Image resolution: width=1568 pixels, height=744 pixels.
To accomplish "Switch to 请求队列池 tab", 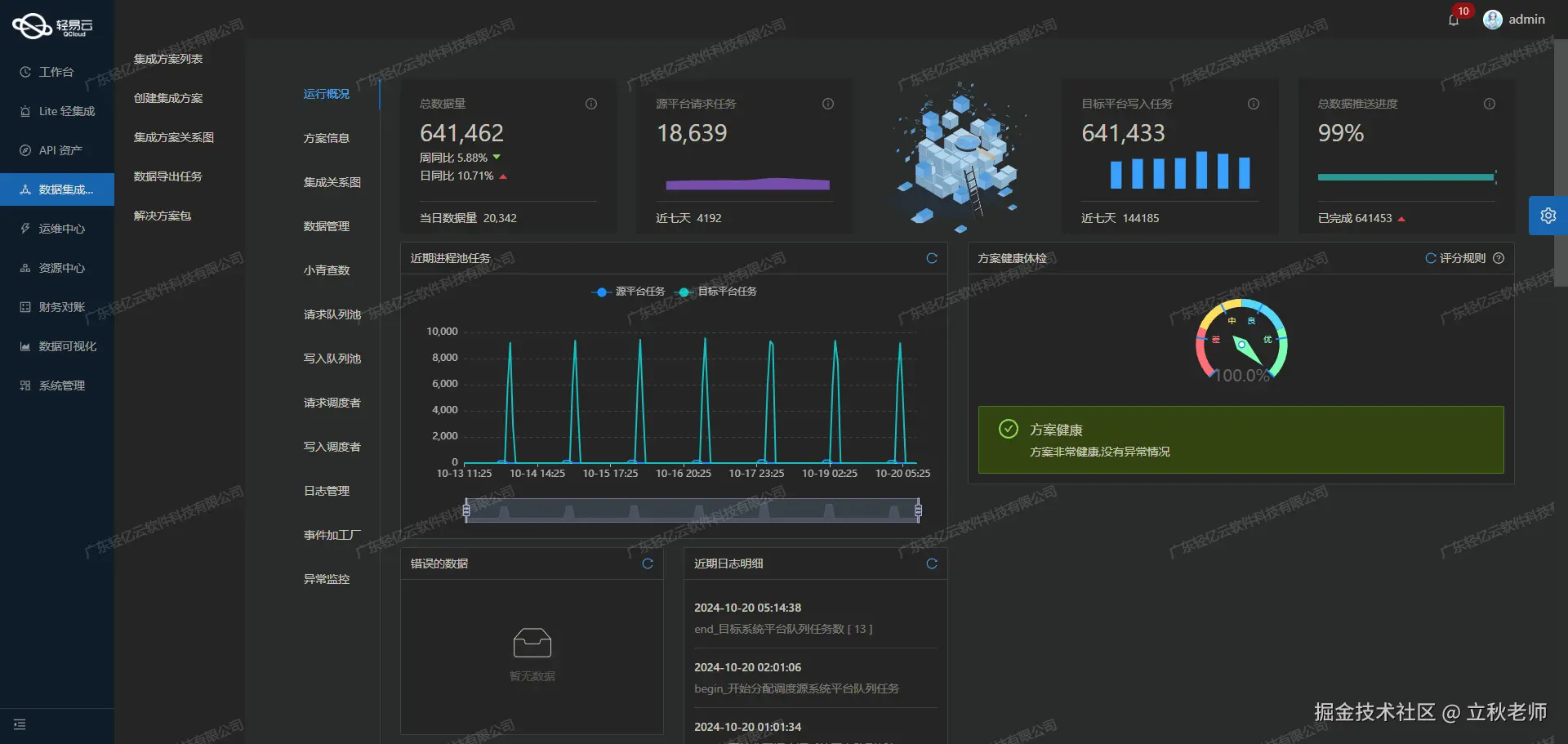I will coord(332,314).
